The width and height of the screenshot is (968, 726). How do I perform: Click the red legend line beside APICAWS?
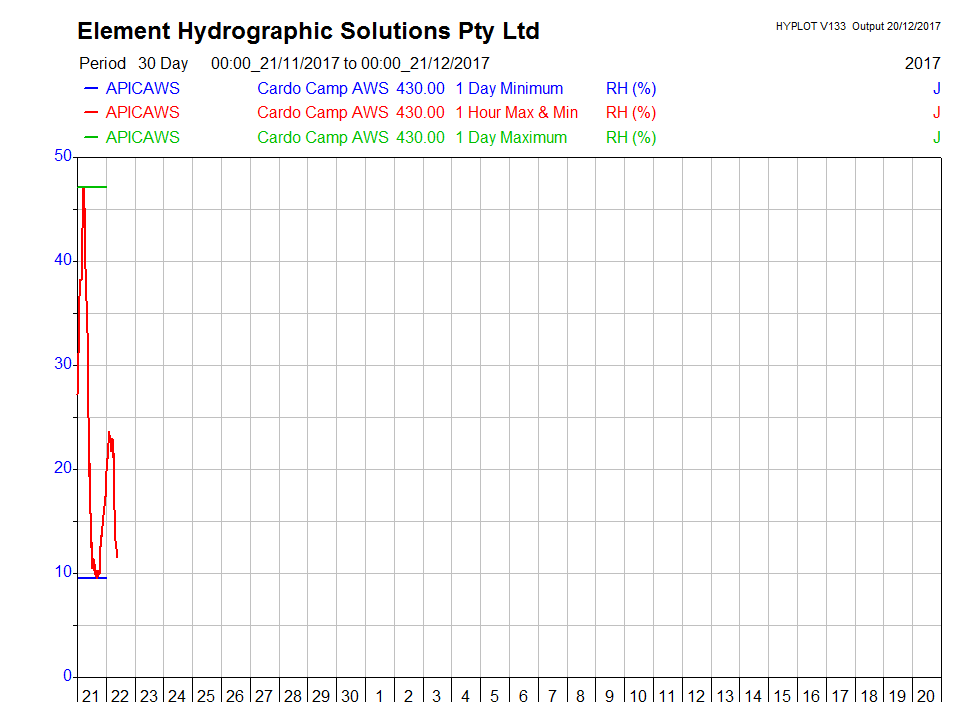pyautogui.click(x=90, y=113)
